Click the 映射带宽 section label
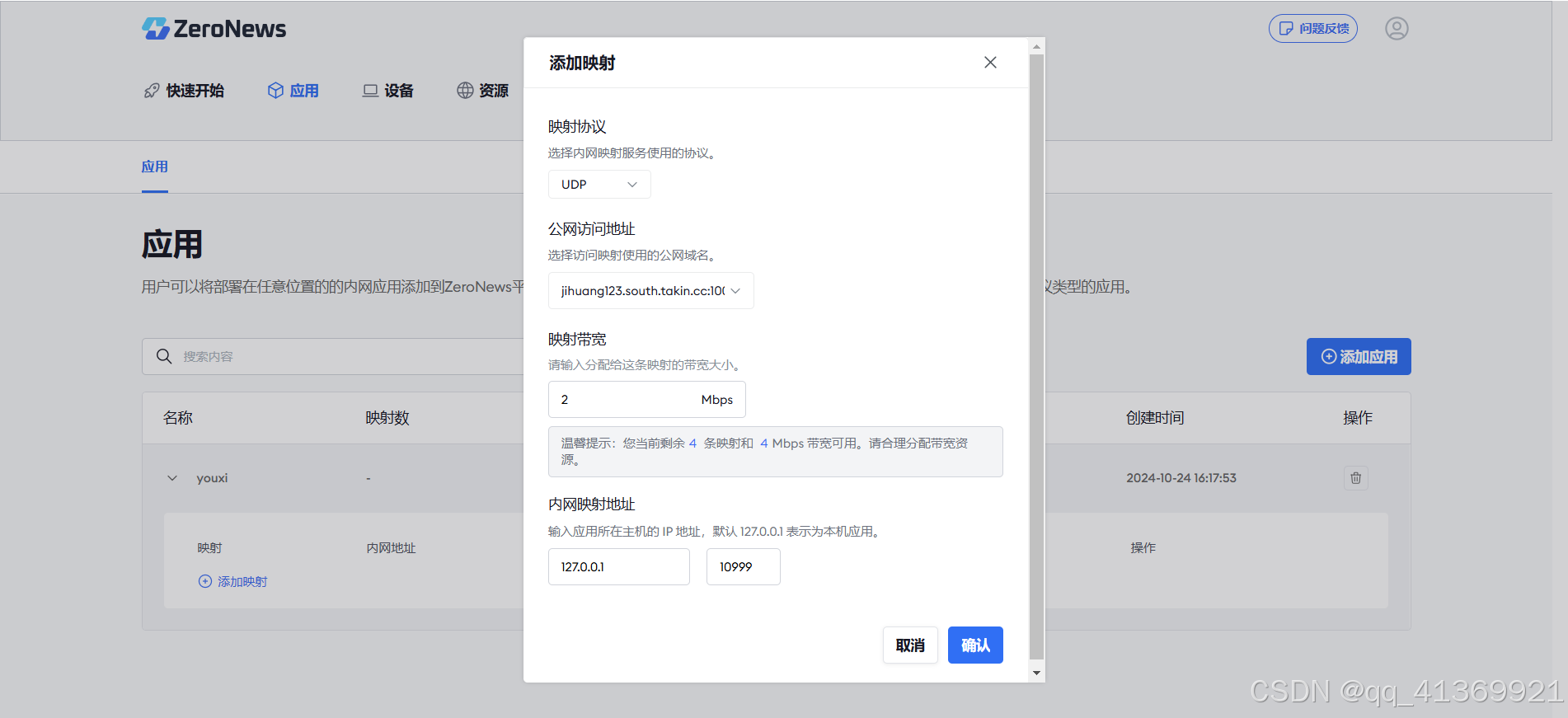Screen dimensions: 1568x718 577,340
